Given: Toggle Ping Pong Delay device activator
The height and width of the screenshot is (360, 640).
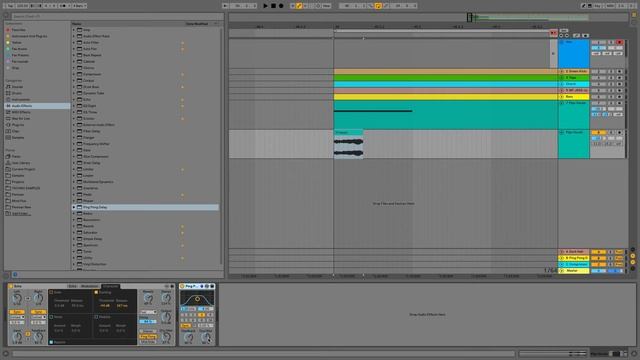Looking at the screenshot, I should 182,286.
